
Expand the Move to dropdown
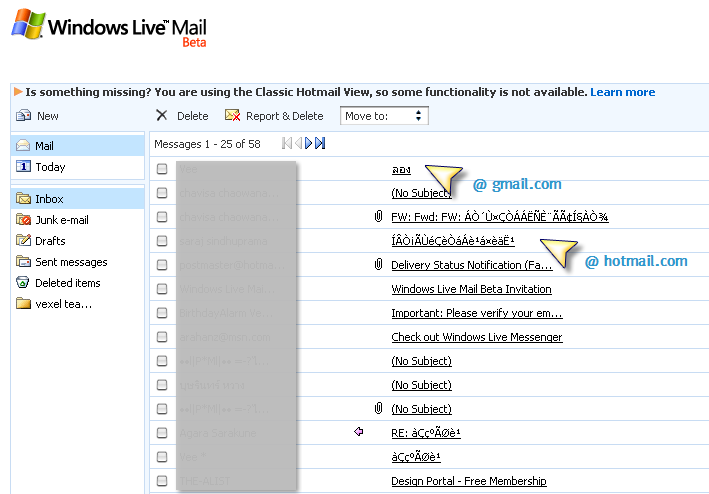384,116
